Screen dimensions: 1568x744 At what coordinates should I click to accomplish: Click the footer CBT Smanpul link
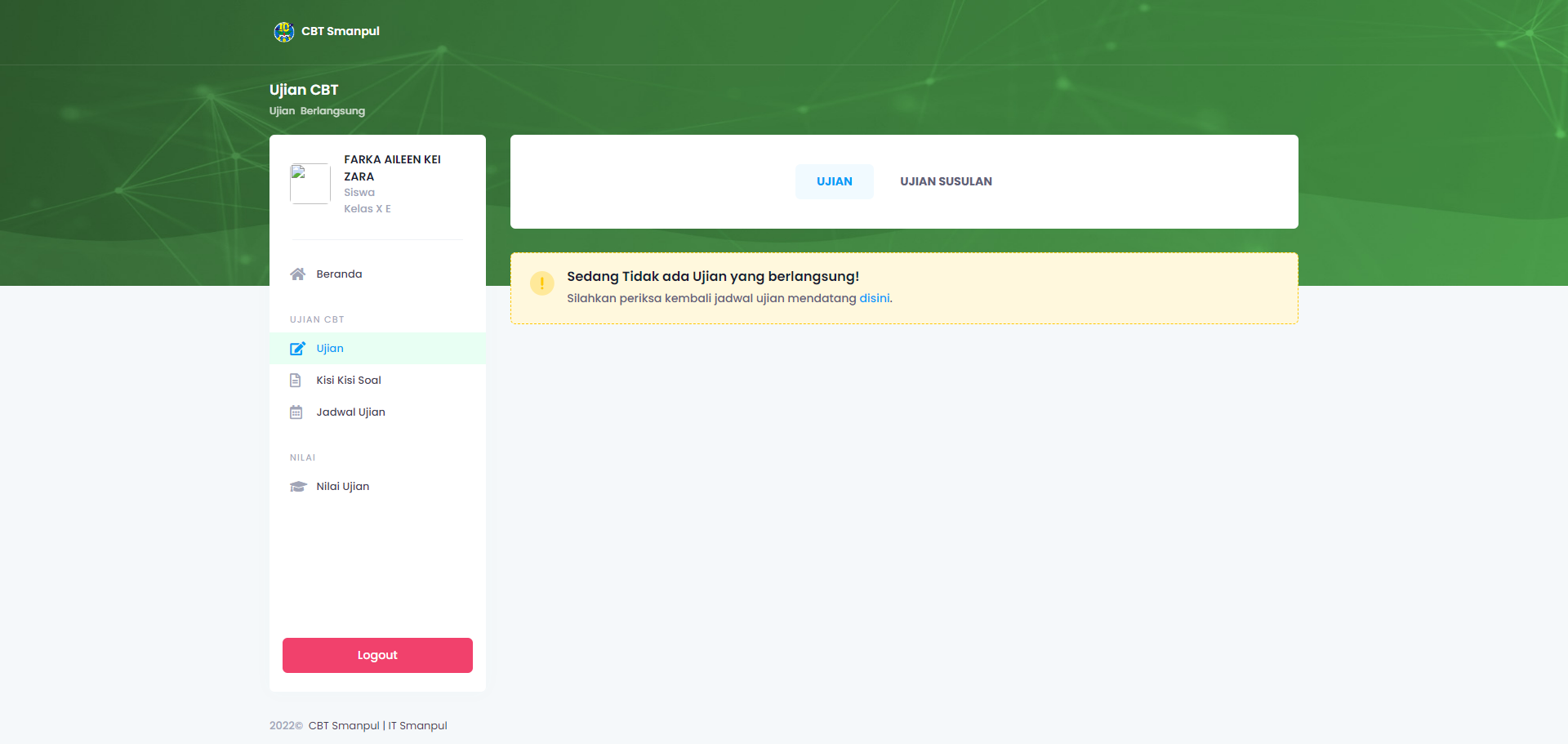pos(344,726)
